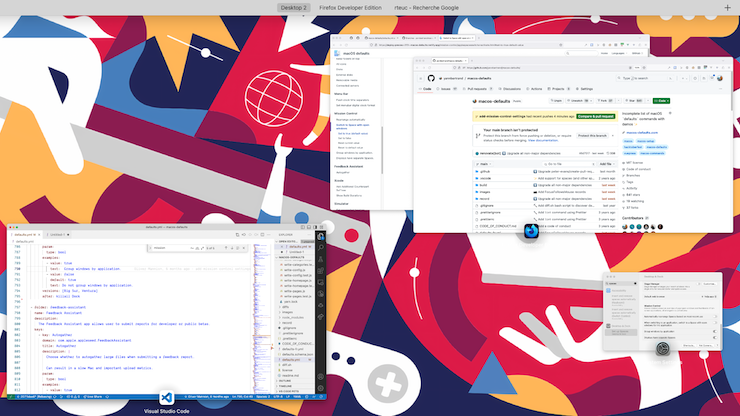This screenshot has height=416, width=740.
Task: Switch to Desktop 2 space
Action: pyautogui.click(x=294, y=8)
